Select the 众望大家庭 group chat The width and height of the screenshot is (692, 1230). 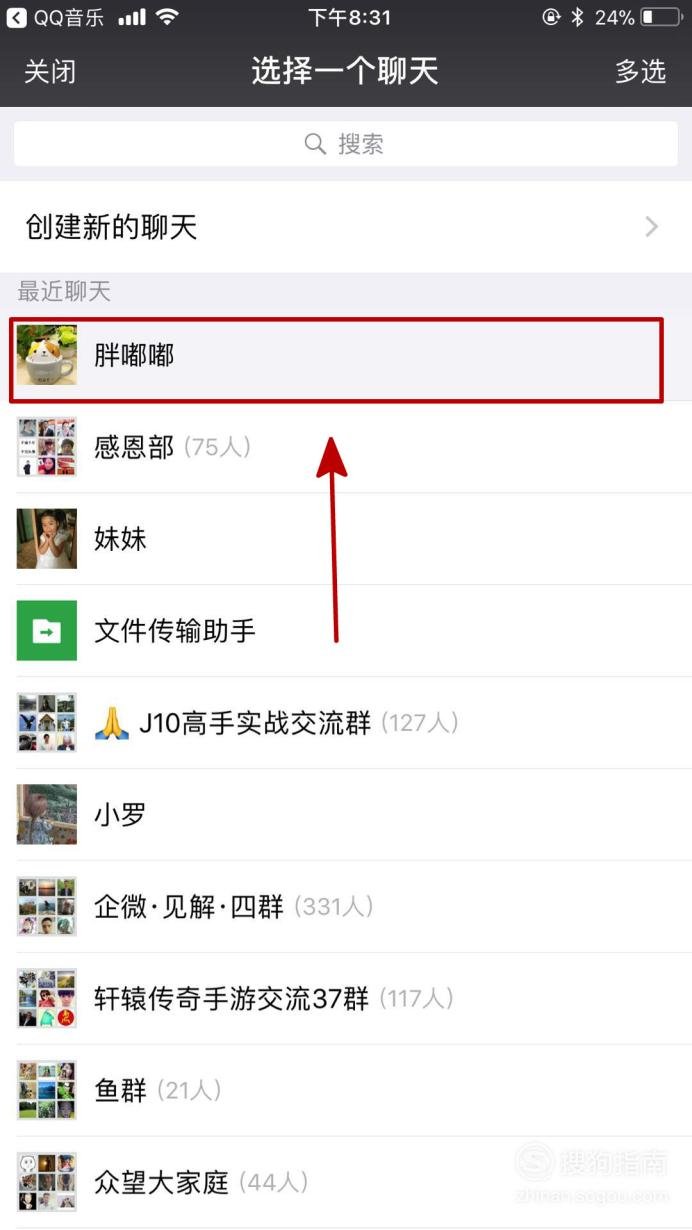(346, 1182)
